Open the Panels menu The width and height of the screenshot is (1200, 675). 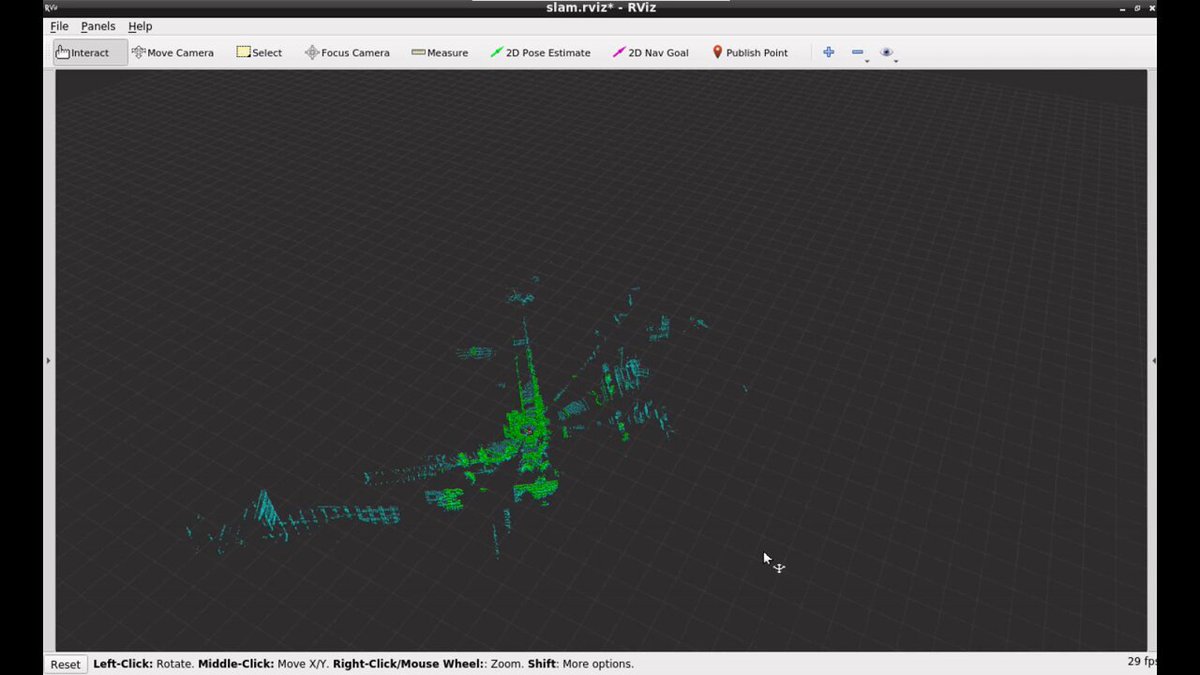[98, 26]
